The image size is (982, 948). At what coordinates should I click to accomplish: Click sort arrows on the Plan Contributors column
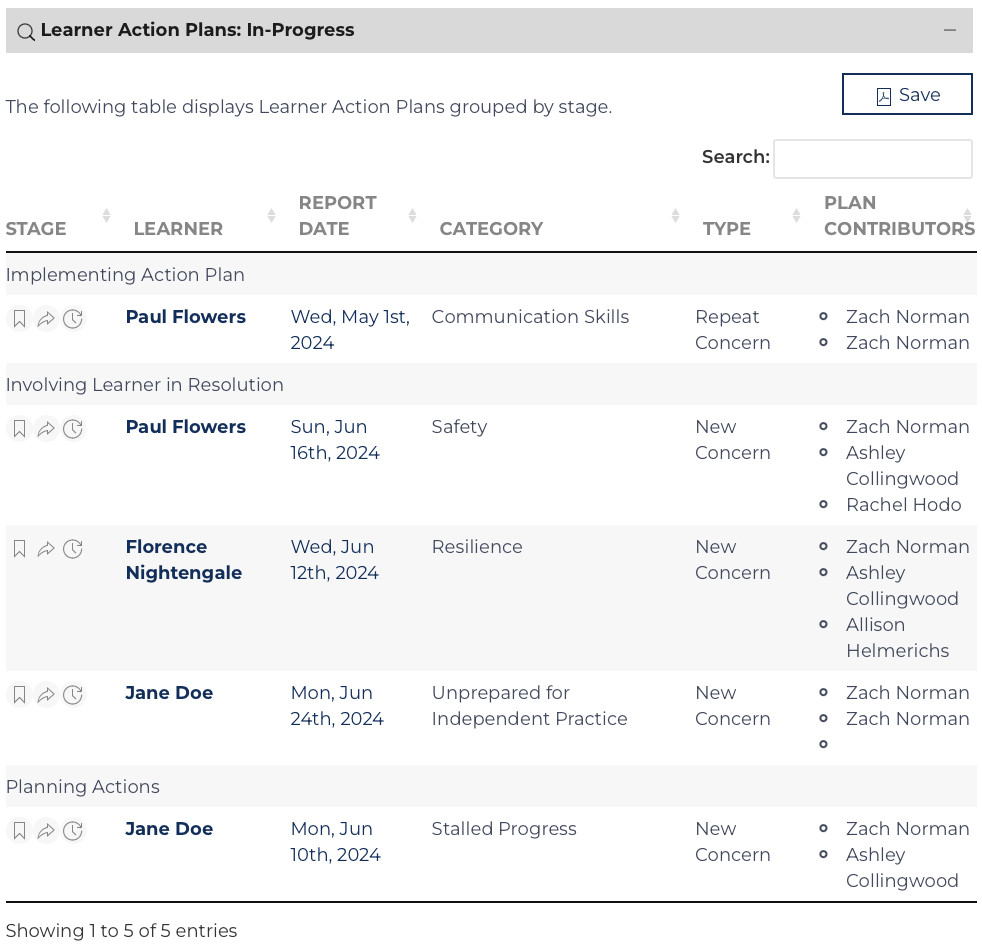tap(967, 214)
